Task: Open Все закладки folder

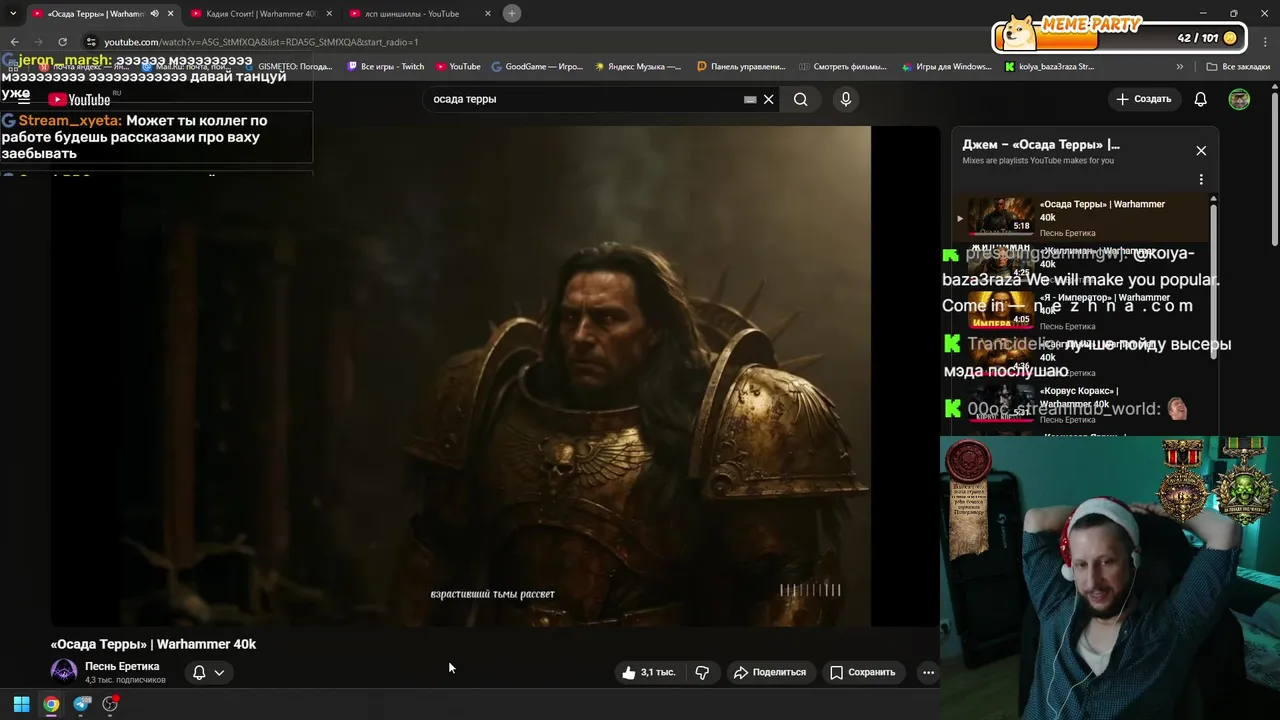Action: pyautogui.click(x=1238, y=67)
